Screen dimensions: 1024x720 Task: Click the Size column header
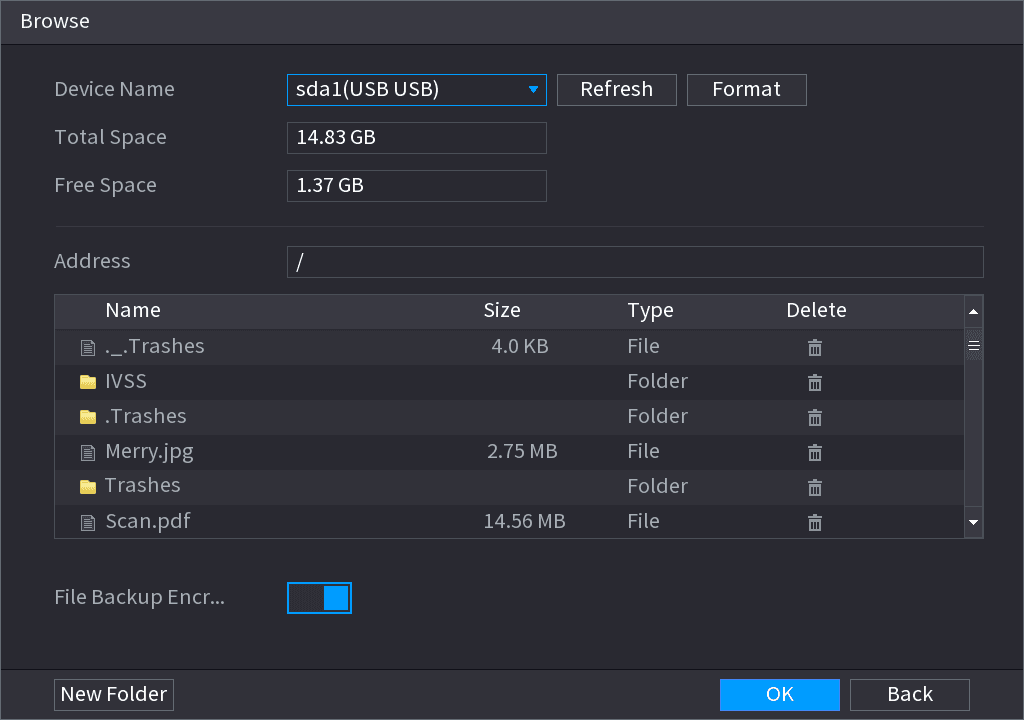(x=502, y=310)
